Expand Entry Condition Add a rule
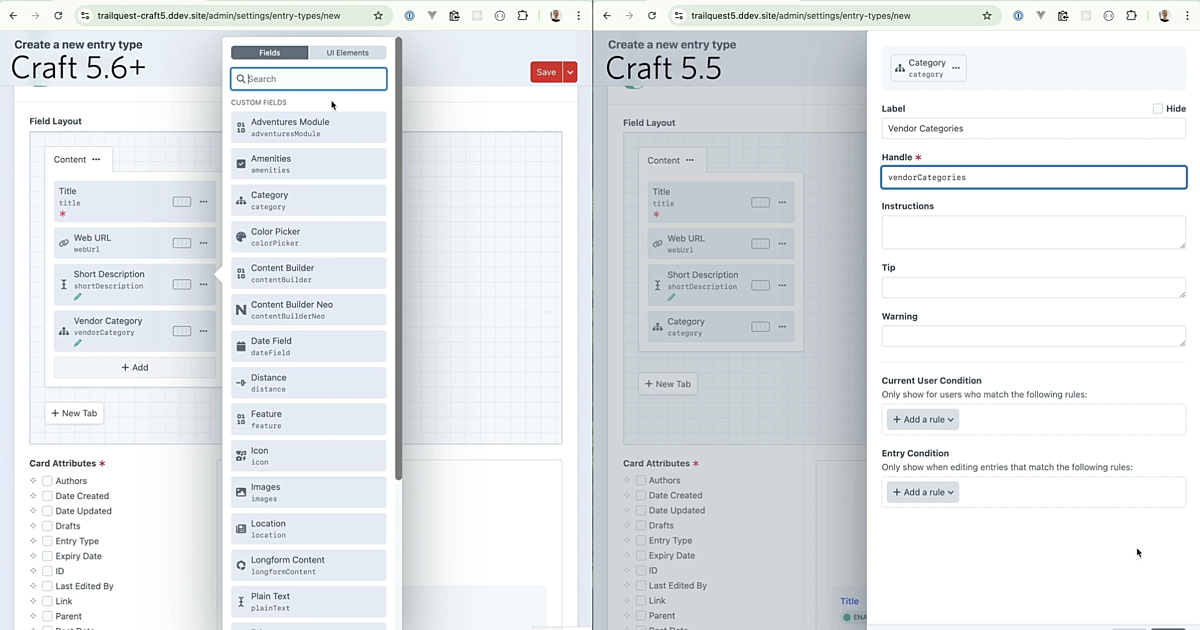Image resolution: width=1200 pixels, height=630 pixels. click(x=922, y=492)
